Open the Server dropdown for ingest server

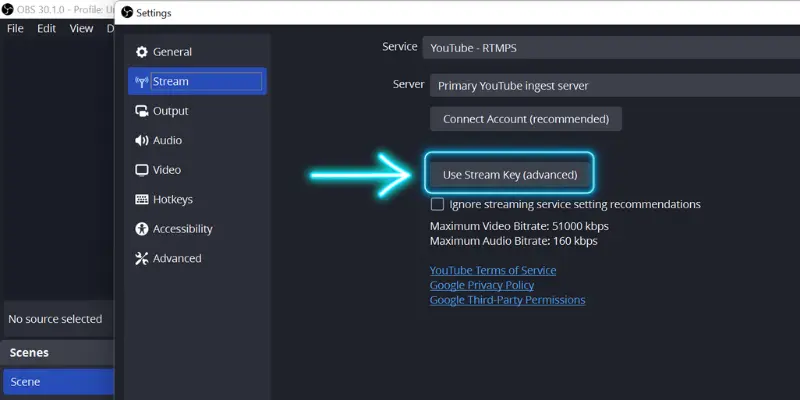pos(615,86)
